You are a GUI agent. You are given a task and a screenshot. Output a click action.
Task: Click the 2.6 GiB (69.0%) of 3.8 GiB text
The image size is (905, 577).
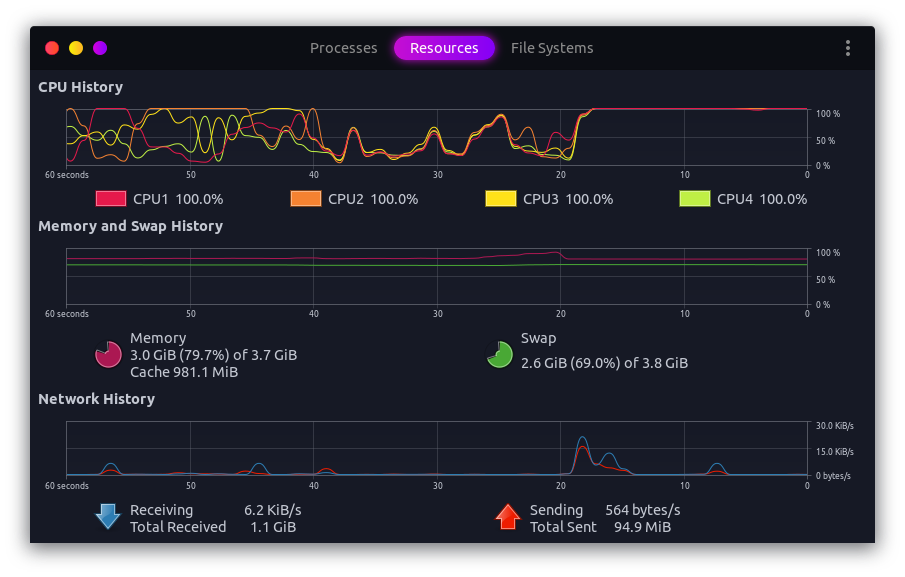(x=604, y=363)
